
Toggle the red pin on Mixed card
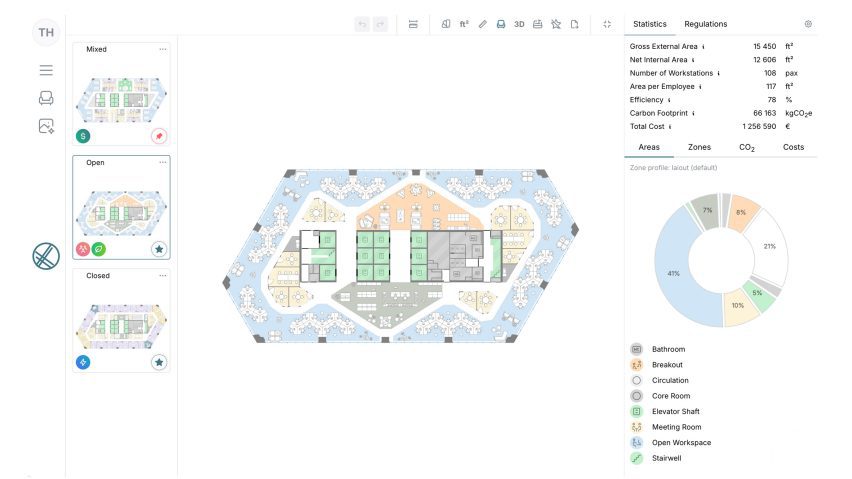tap(159, 136)
